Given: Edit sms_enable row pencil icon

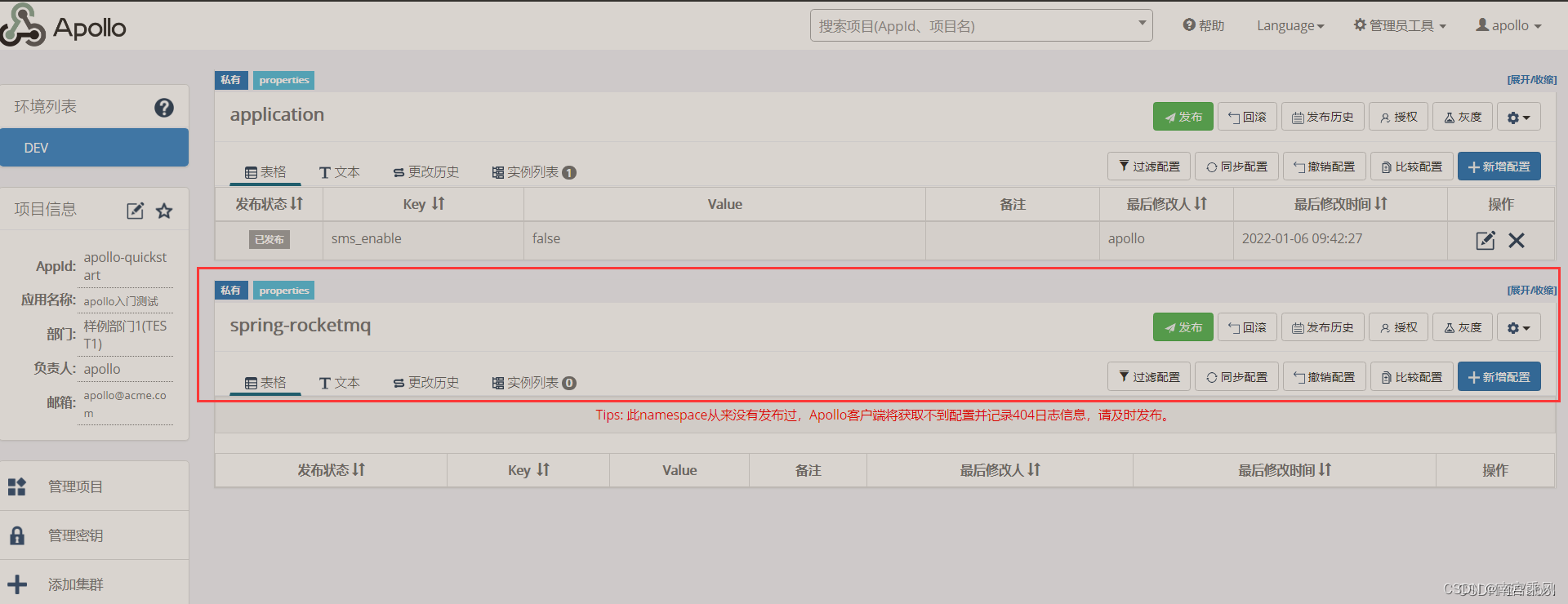Looking at the screenshot, I should click(x=1486, y=240).
